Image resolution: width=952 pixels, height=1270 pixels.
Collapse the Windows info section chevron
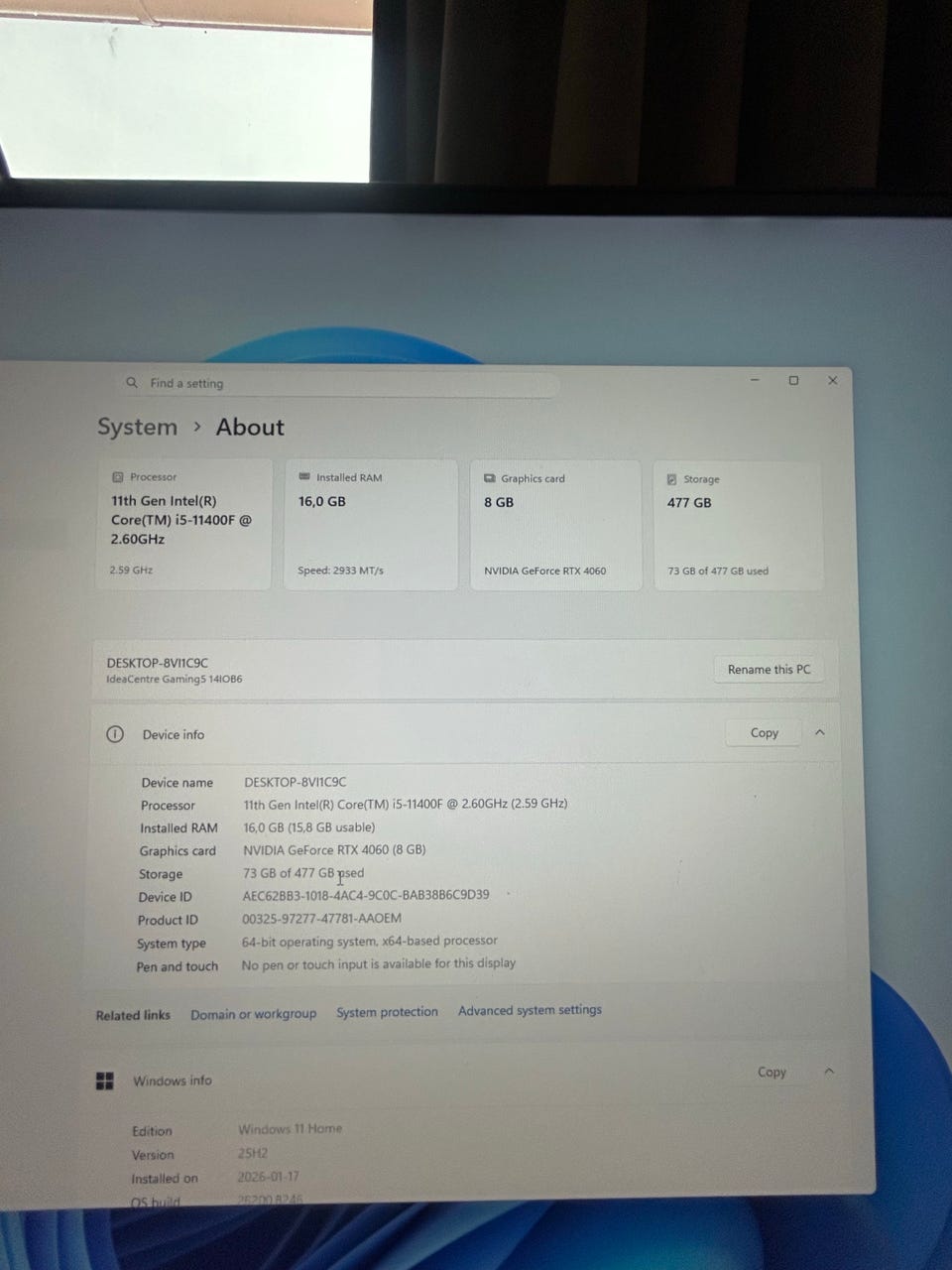coord(829,1072)
